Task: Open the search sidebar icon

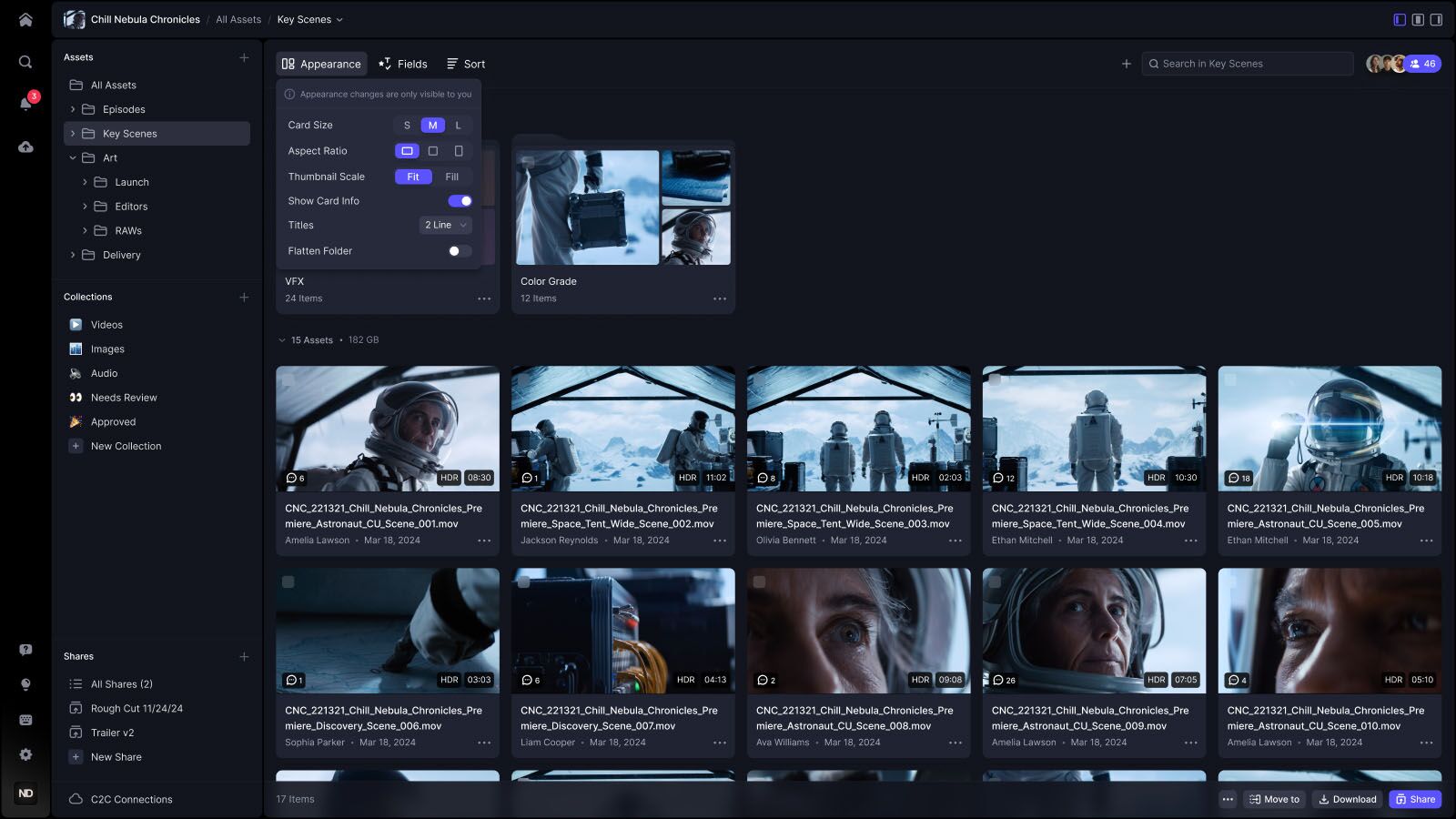Action: click(26, 62)
